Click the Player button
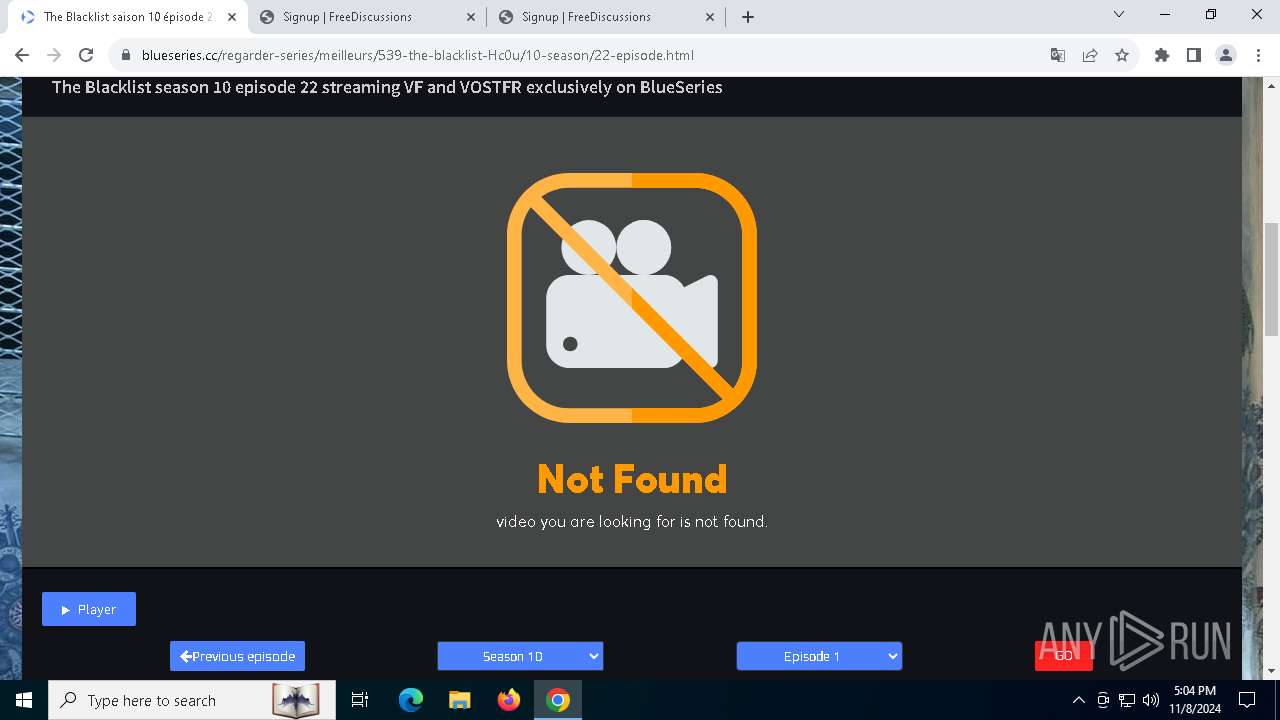 (89, 609)
